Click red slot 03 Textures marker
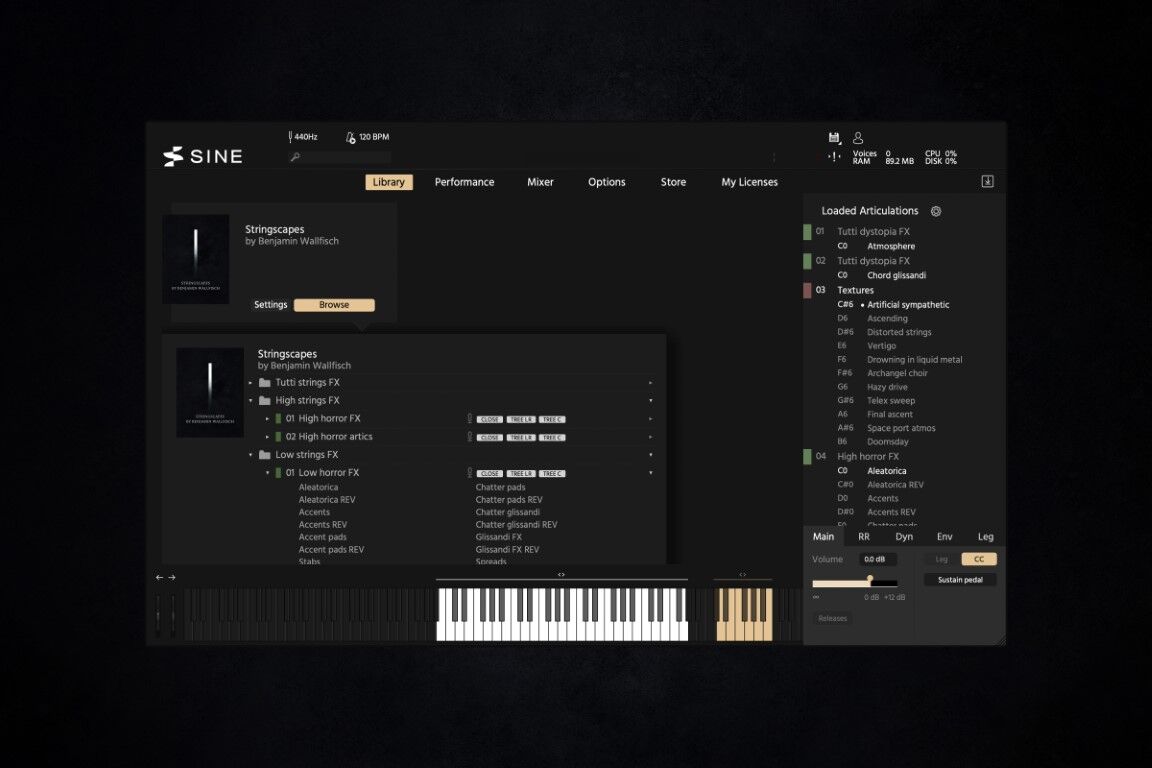 pyautogui.click(x=807, y=290)
